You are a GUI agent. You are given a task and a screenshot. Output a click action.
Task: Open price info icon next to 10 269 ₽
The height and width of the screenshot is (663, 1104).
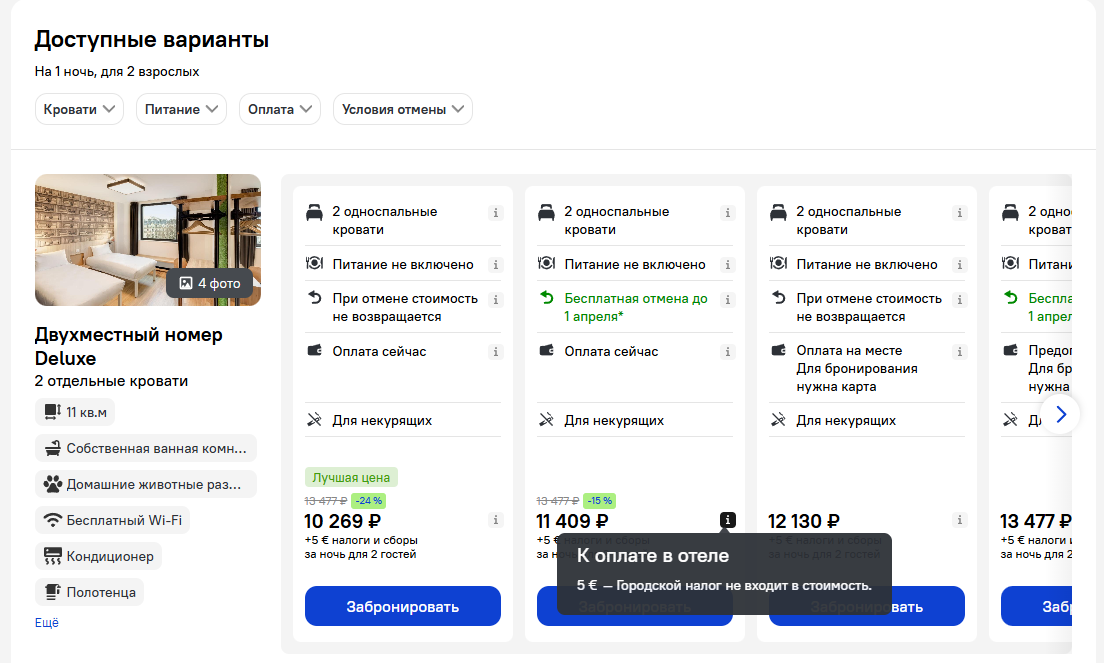tap(496, 520)
